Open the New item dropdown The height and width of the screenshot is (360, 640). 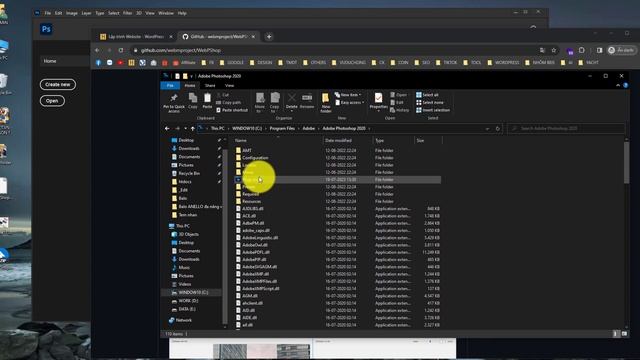point(348,95)
